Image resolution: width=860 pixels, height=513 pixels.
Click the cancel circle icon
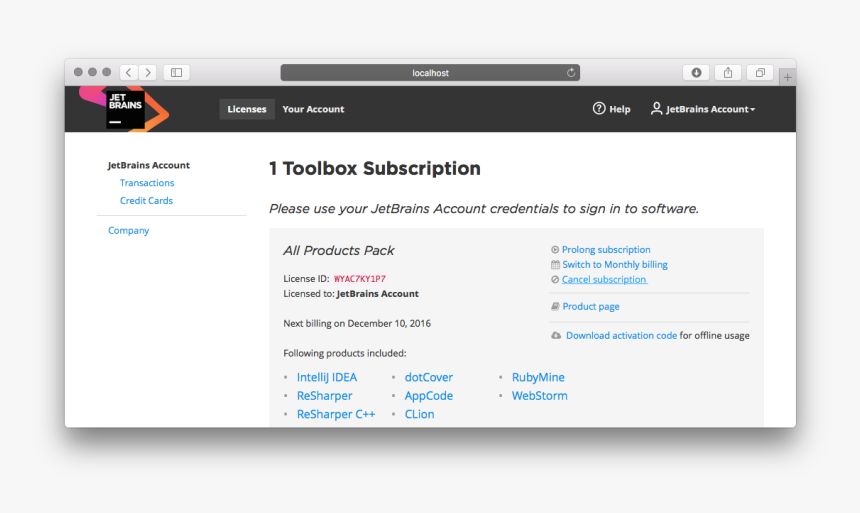555,279
